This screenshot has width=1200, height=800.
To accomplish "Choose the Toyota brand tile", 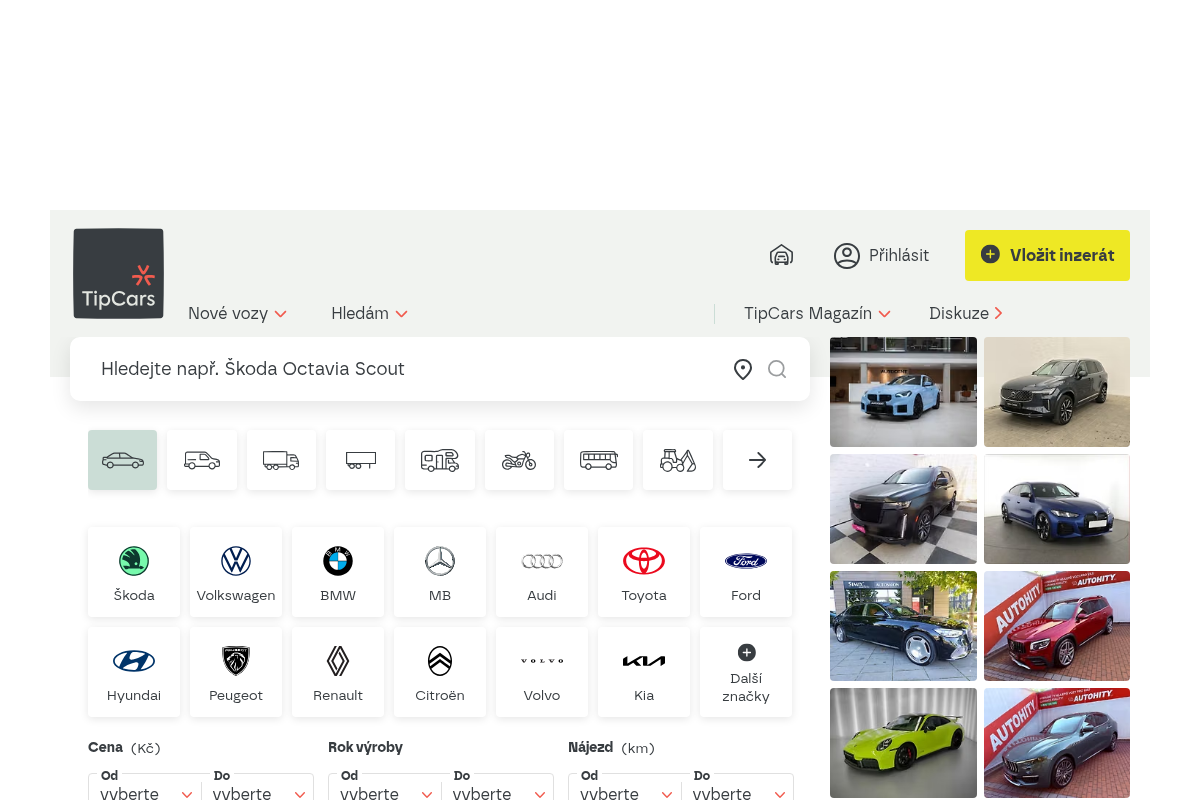I will [644, 572].
